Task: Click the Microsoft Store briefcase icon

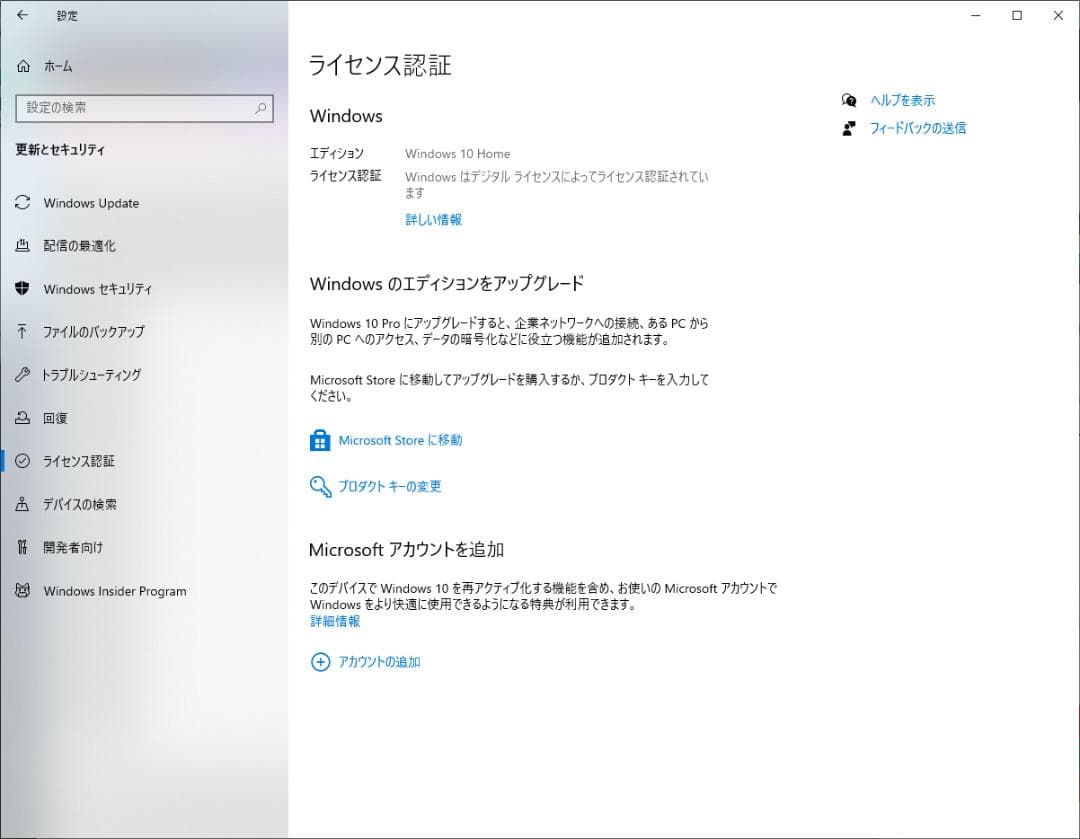Action: point(320,440)
